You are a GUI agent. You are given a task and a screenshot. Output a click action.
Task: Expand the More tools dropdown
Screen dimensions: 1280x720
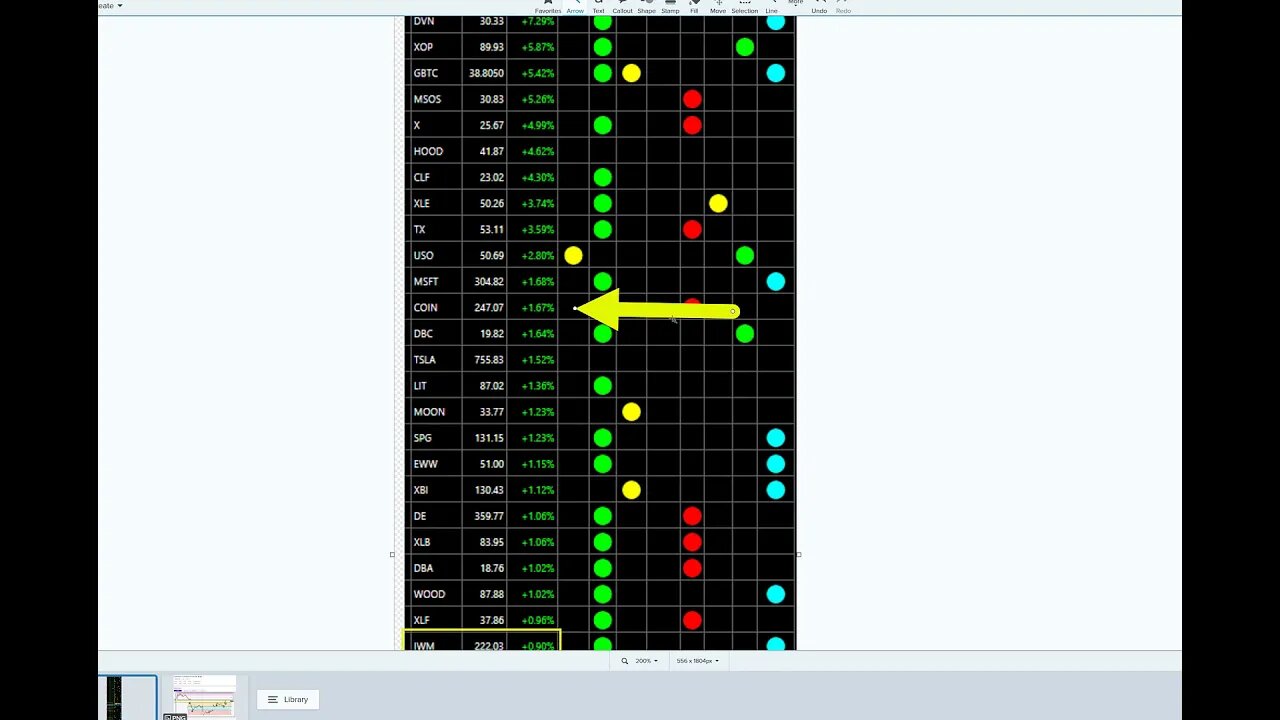[x=795, y=3]
